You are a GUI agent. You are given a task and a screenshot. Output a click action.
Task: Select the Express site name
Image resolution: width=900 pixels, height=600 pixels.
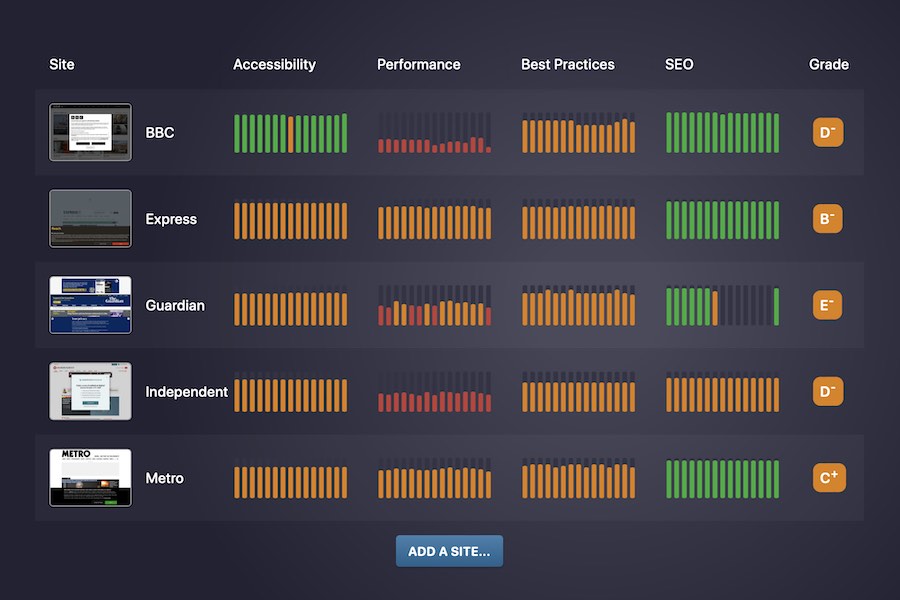point(171,219)
